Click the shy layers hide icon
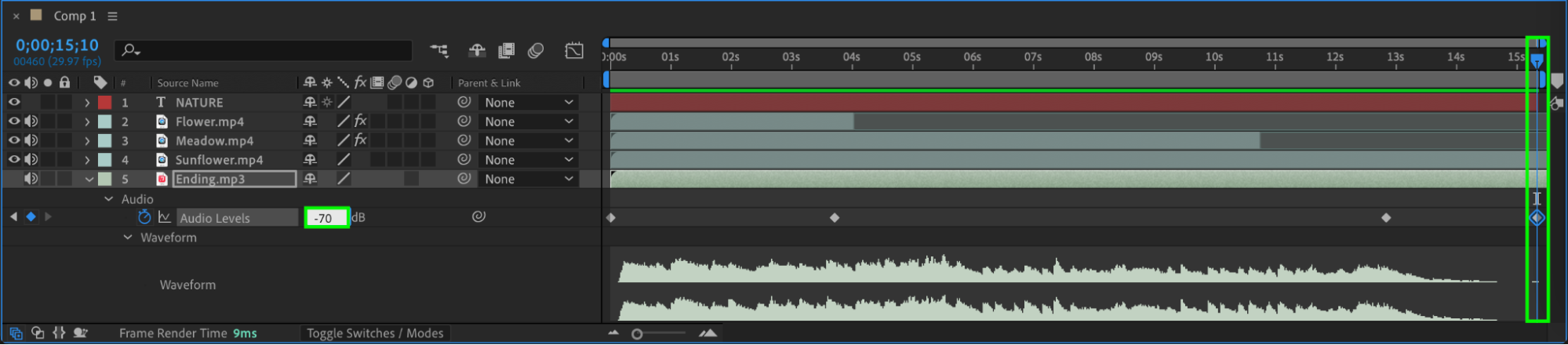The image size is (1568, 345). (x=477, y=51)
